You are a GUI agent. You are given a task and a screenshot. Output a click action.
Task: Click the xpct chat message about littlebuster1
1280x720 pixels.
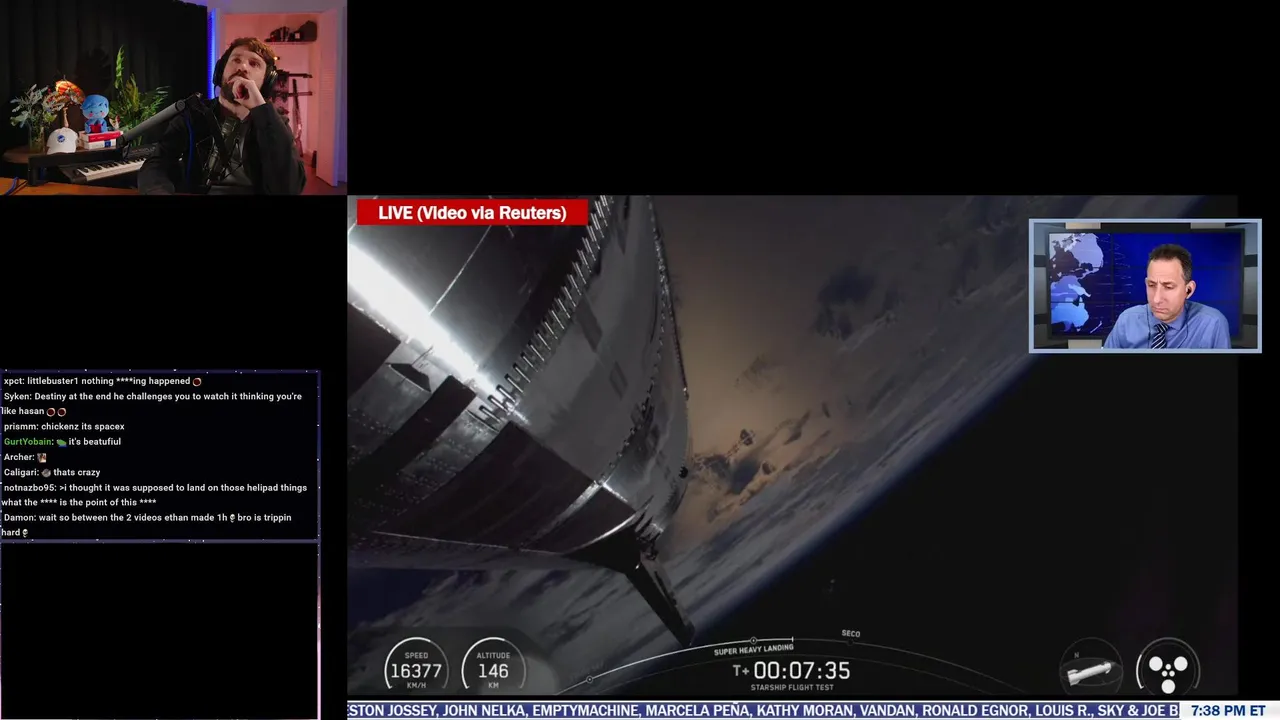click(x=102, y=381)
